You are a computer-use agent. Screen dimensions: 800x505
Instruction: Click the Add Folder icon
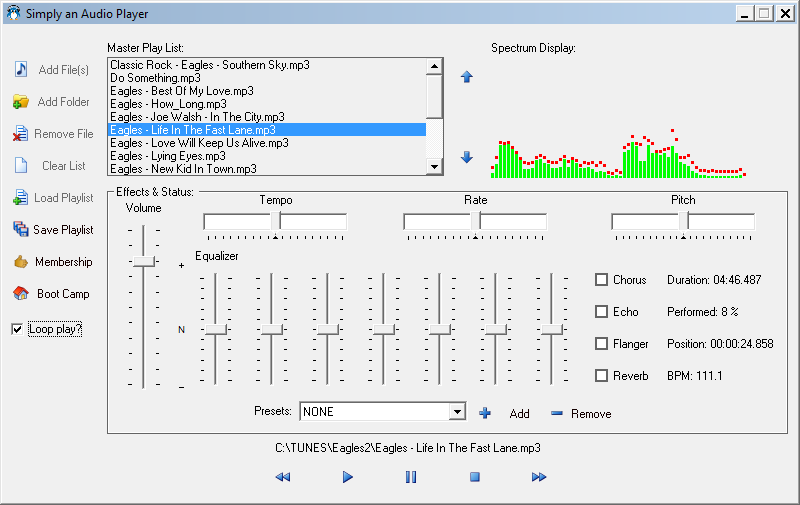[x=20, y=102]
